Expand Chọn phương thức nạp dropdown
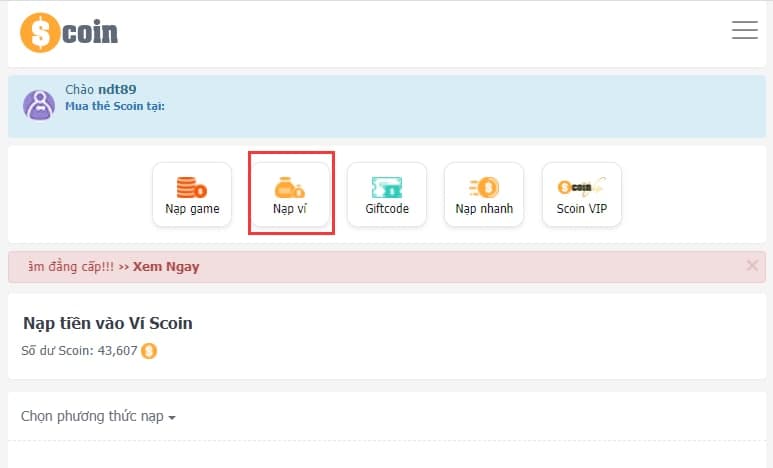 pyautogui.click(x=98, y=417)
